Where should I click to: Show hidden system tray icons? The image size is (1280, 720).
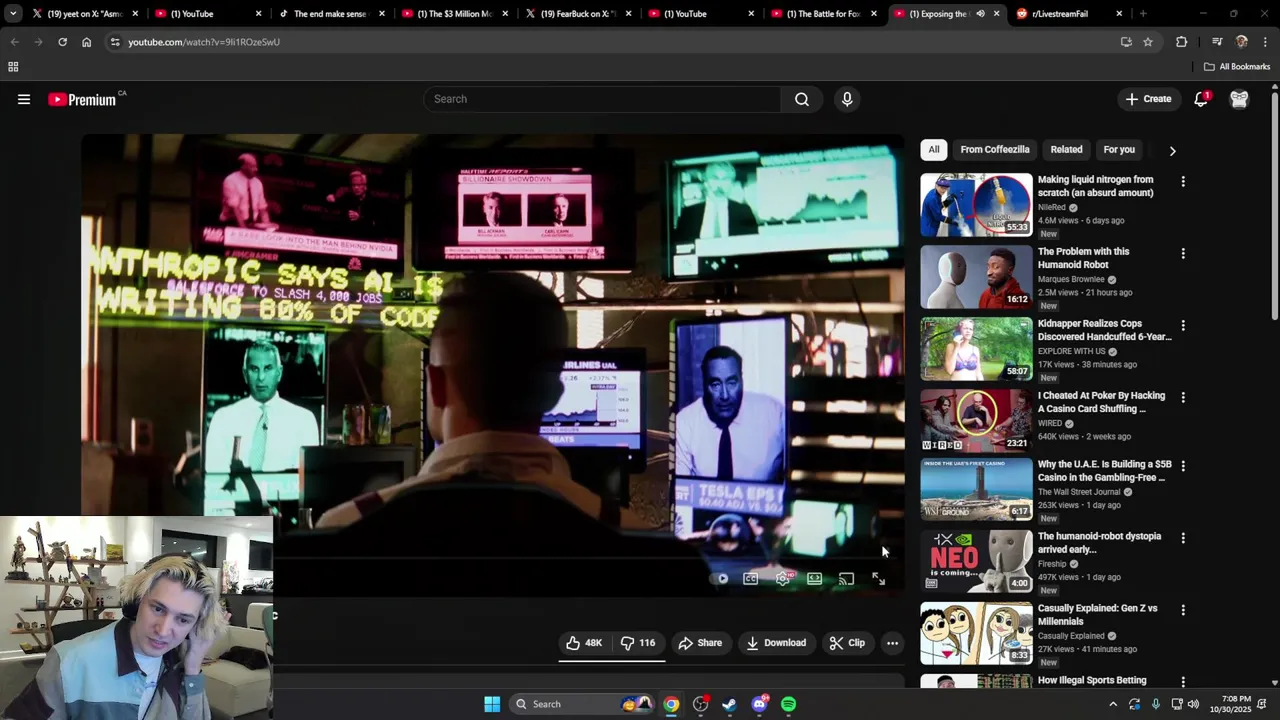point(1113,704)
